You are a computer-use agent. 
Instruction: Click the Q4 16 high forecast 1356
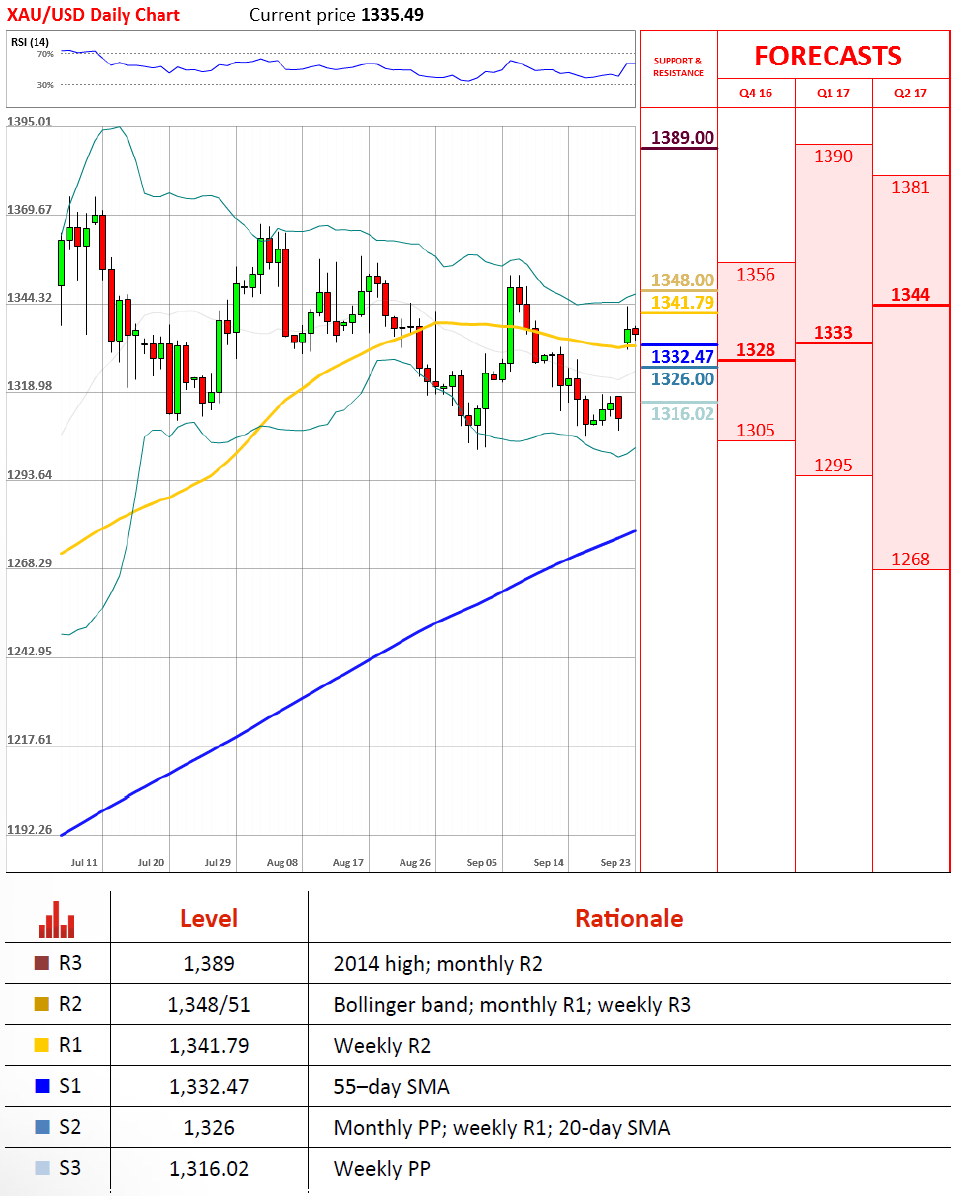tap(755, 275)
